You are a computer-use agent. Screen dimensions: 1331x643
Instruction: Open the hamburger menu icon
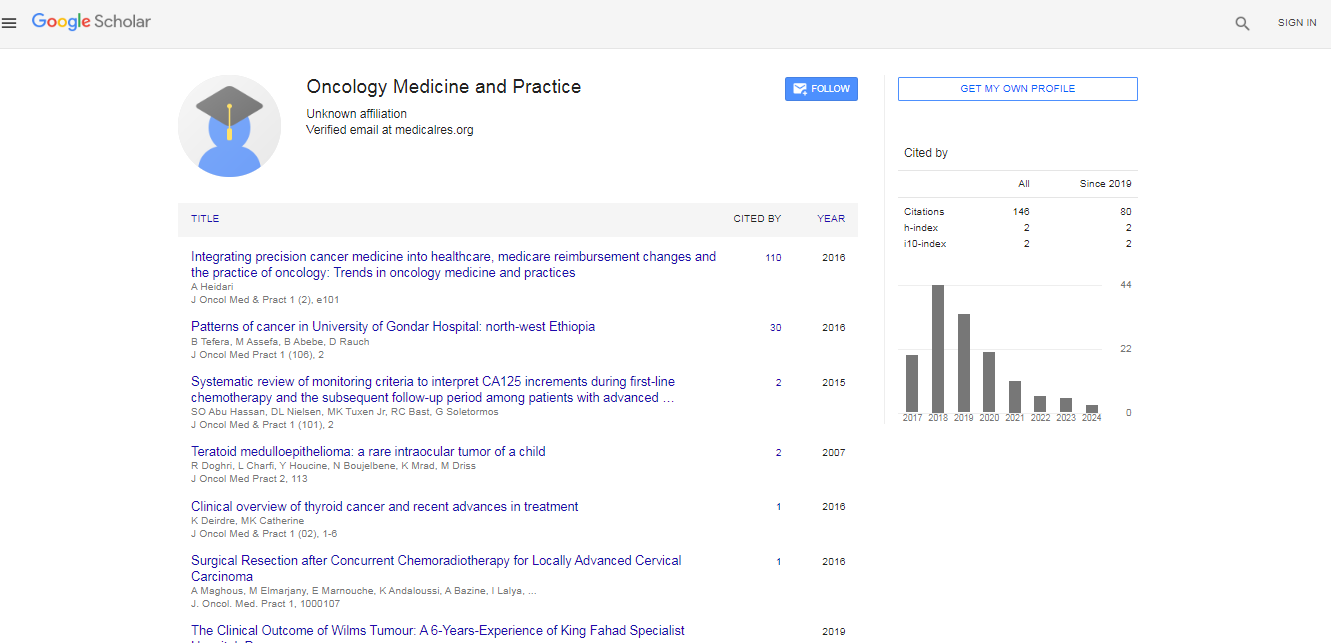(x=10, y=23)
